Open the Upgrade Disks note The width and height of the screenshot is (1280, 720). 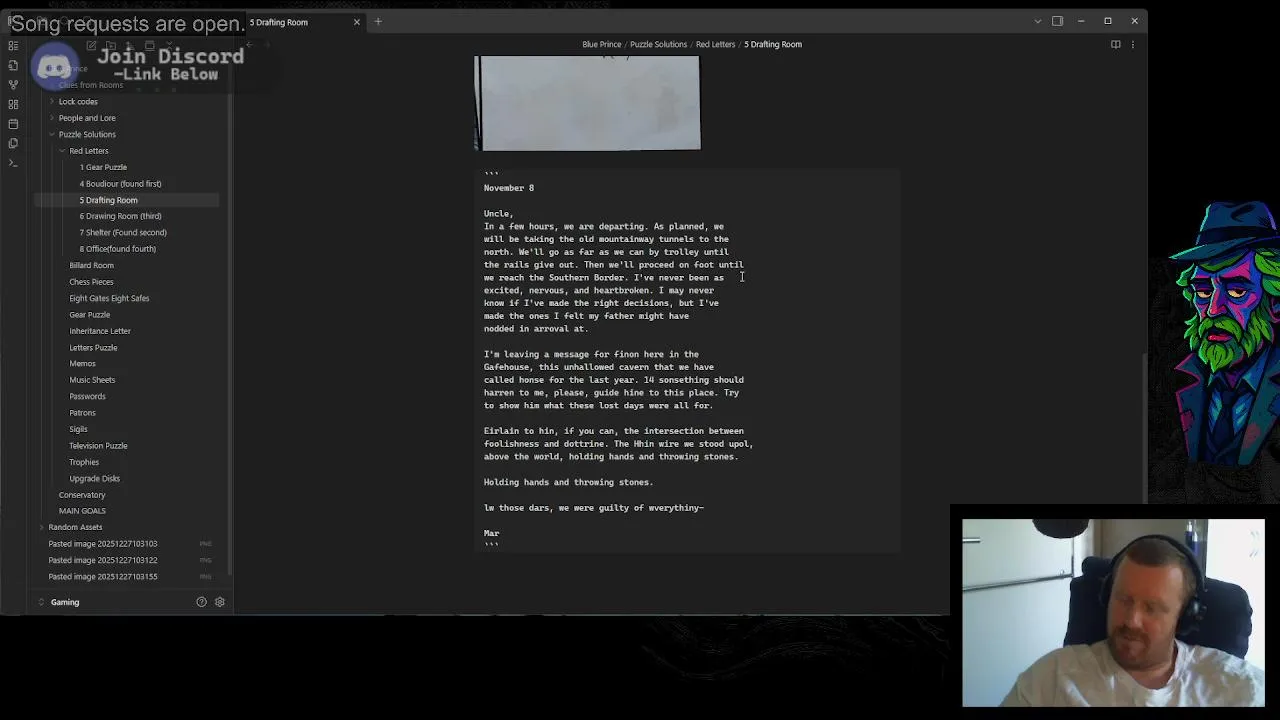pos(94,478)
